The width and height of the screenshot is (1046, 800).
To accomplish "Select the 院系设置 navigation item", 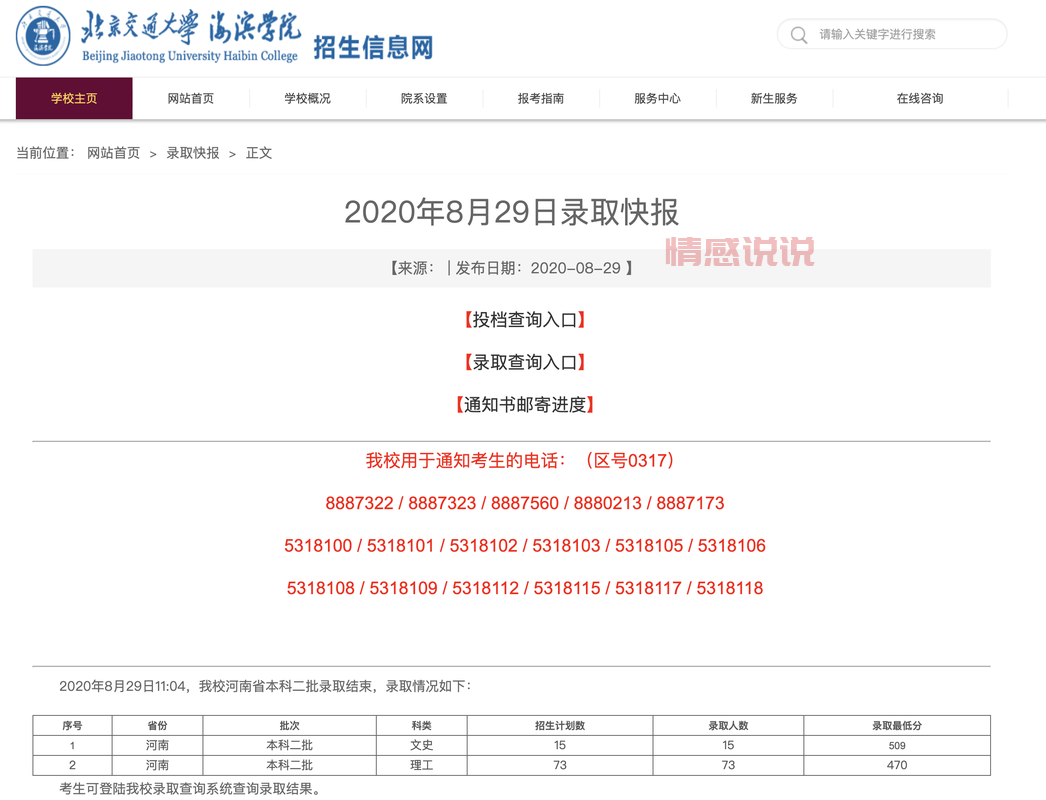I will coord(424,98).
